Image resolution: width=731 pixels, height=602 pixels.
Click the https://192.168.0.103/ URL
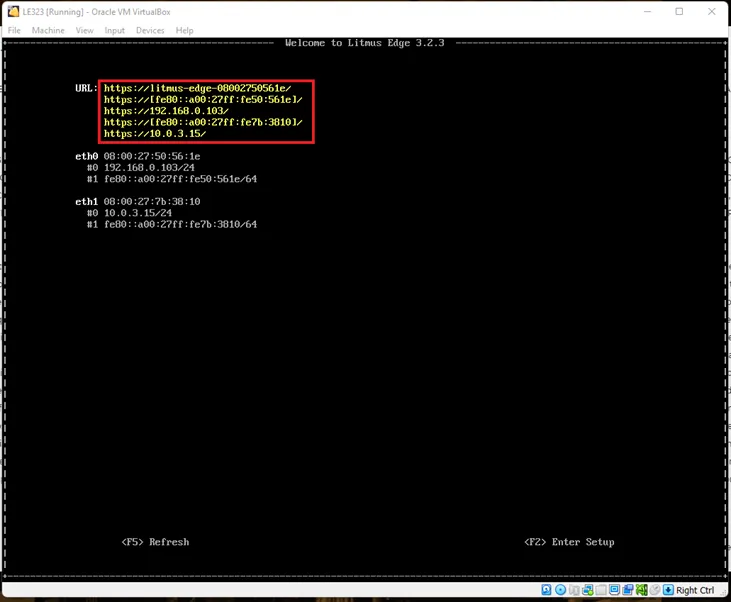point(166,111)
